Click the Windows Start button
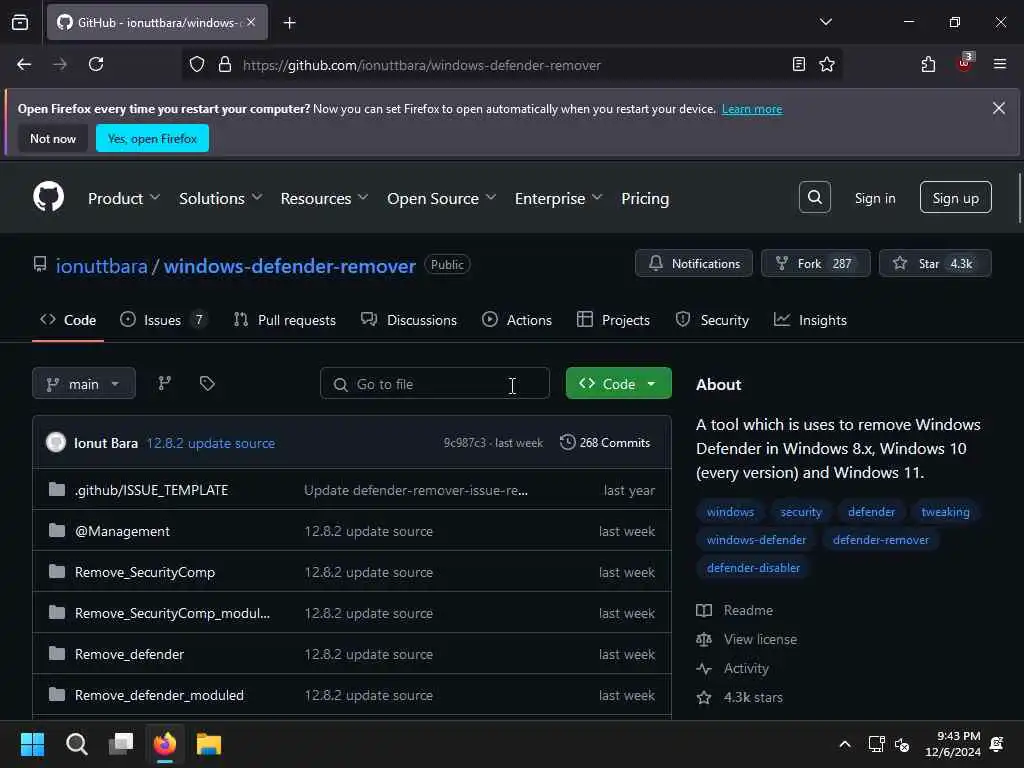Screen dimensions: 1024x768 [x=32, y=744]
